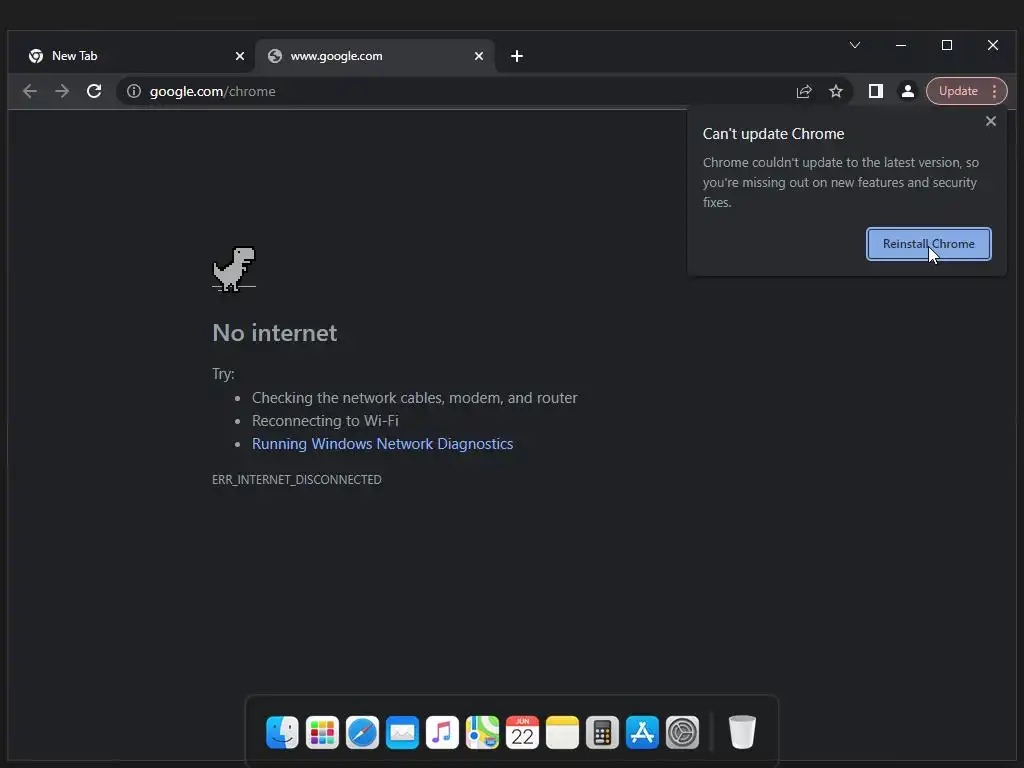Open Launchpad from the dock

click(322, 732)
